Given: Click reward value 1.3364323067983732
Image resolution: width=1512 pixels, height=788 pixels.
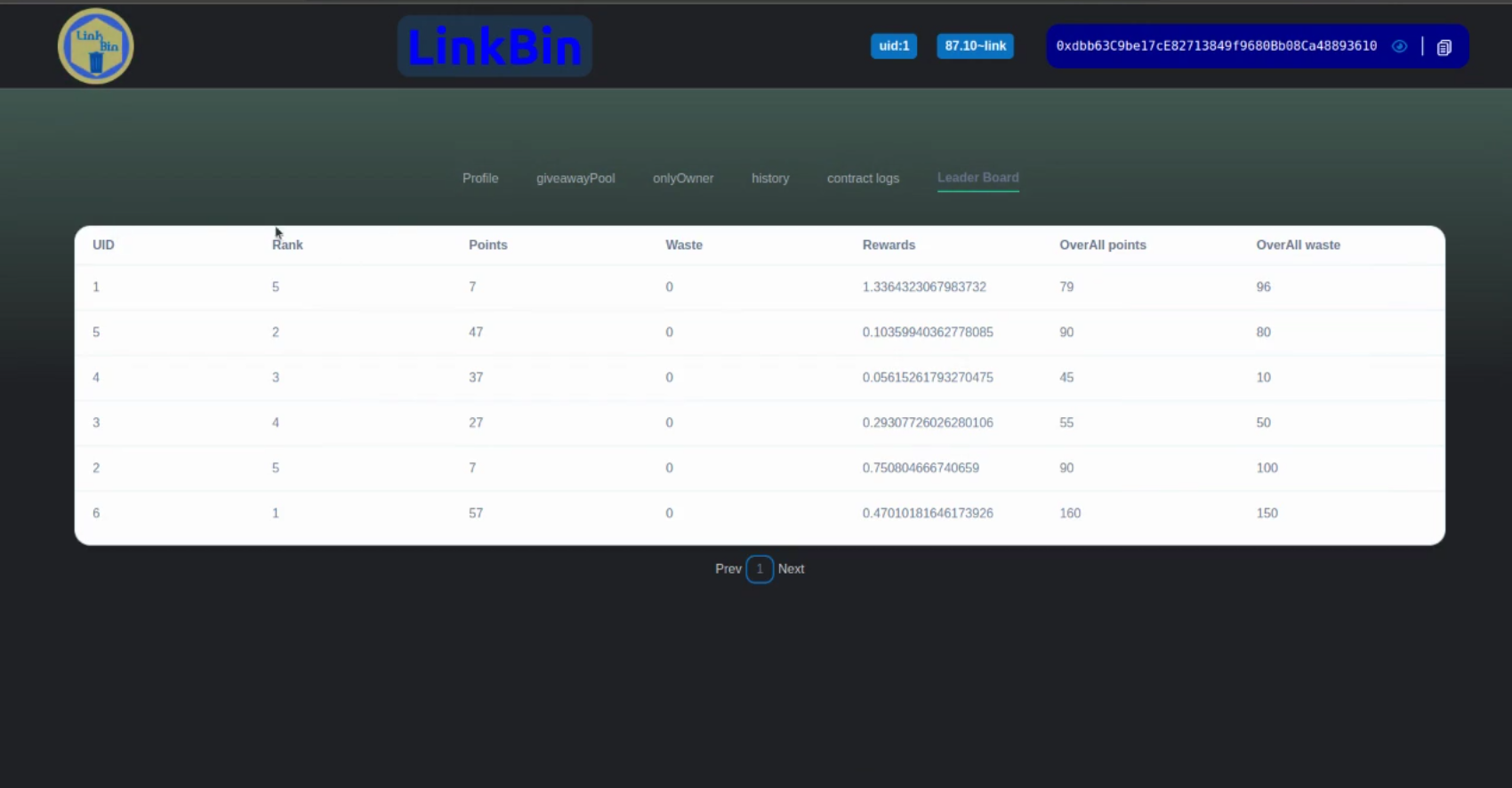Looking at the screenshot, I should tap(924, 286).
